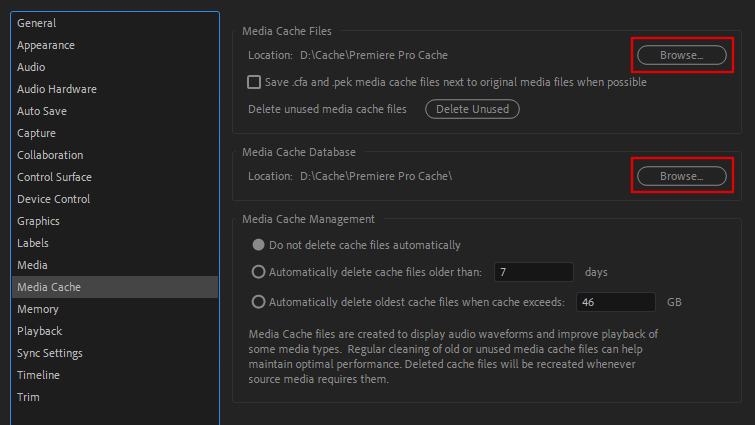
Task: Click the GB input field showing 46
Action: point(614,302)
